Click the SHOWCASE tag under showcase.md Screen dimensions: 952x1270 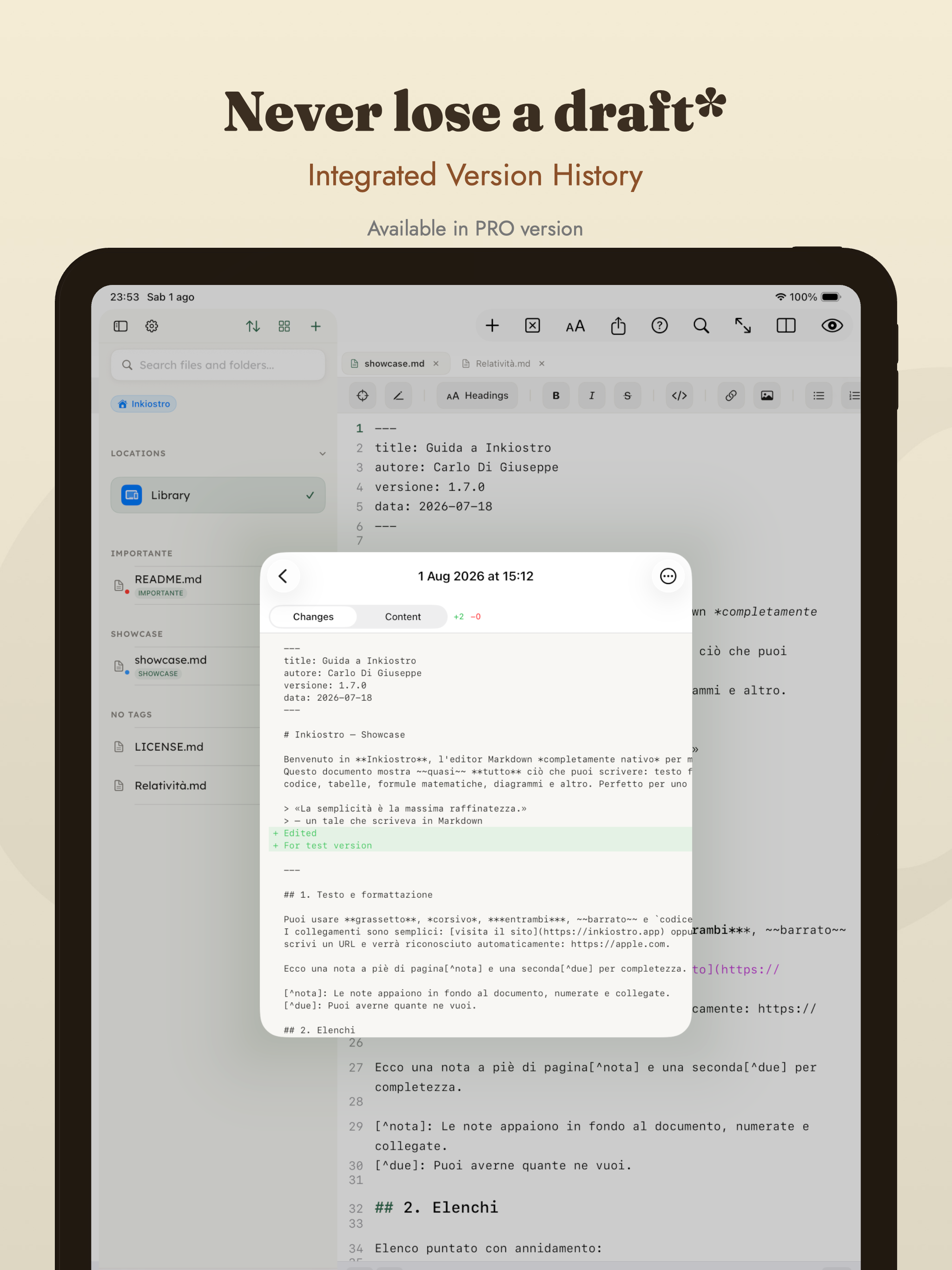tap(158, 674)
